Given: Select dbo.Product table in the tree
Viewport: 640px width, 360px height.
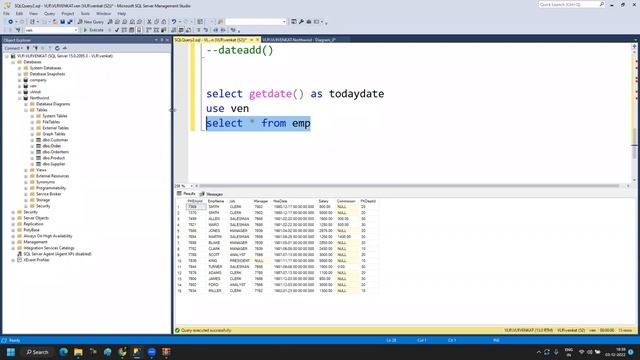Looking at the screenshot, I should pos(53,158).
